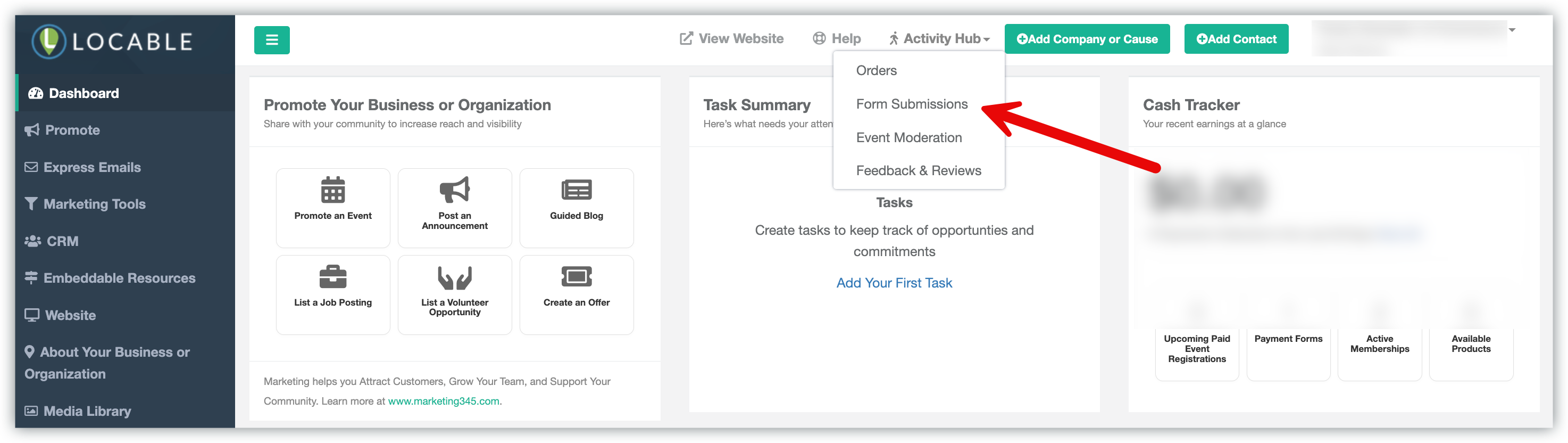Viewport: 1568px width, 443px height.
Task: Expand the Activity Hub dropdown
Action: [939, 39]
